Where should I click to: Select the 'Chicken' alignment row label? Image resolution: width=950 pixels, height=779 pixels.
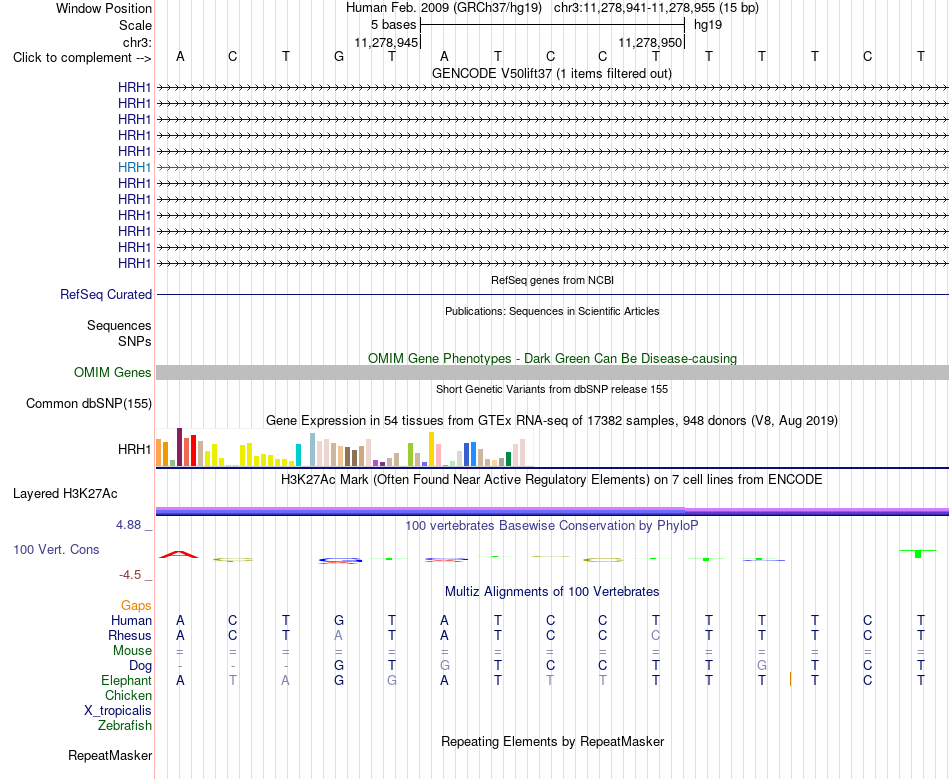[128, 696]
